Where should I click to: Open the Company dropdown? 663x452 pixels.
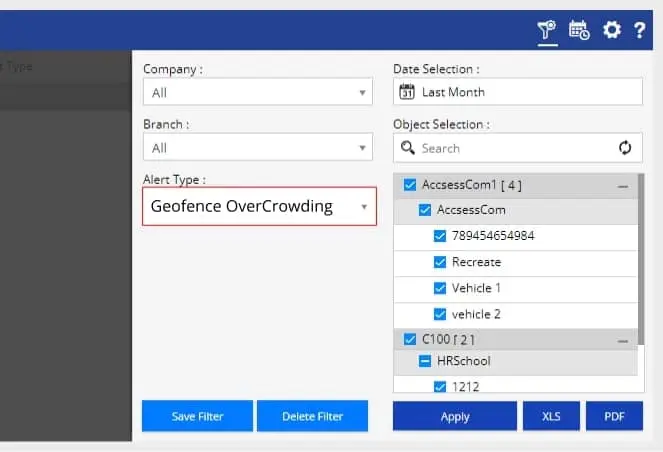(x=257, y=93)
